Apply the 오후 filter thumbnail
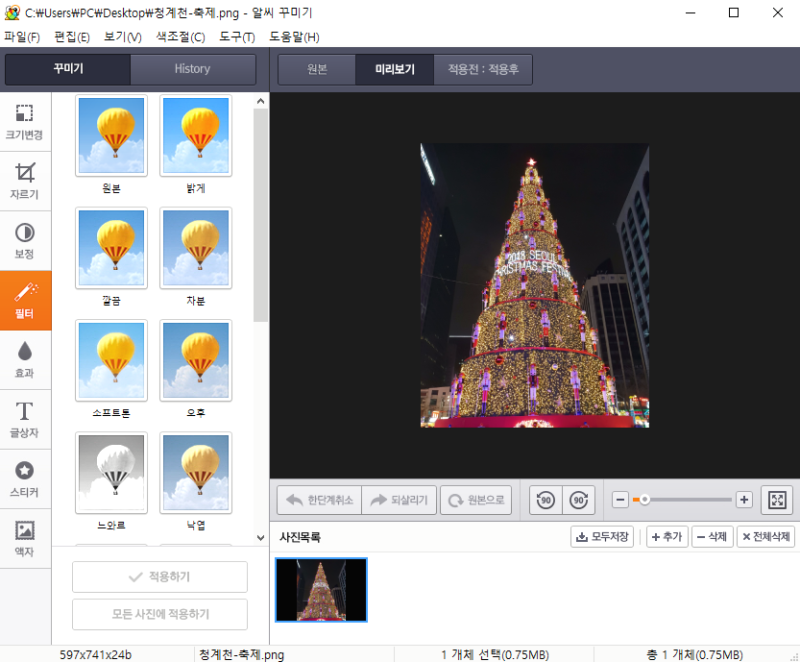800x662 pixels. [196, 360]
